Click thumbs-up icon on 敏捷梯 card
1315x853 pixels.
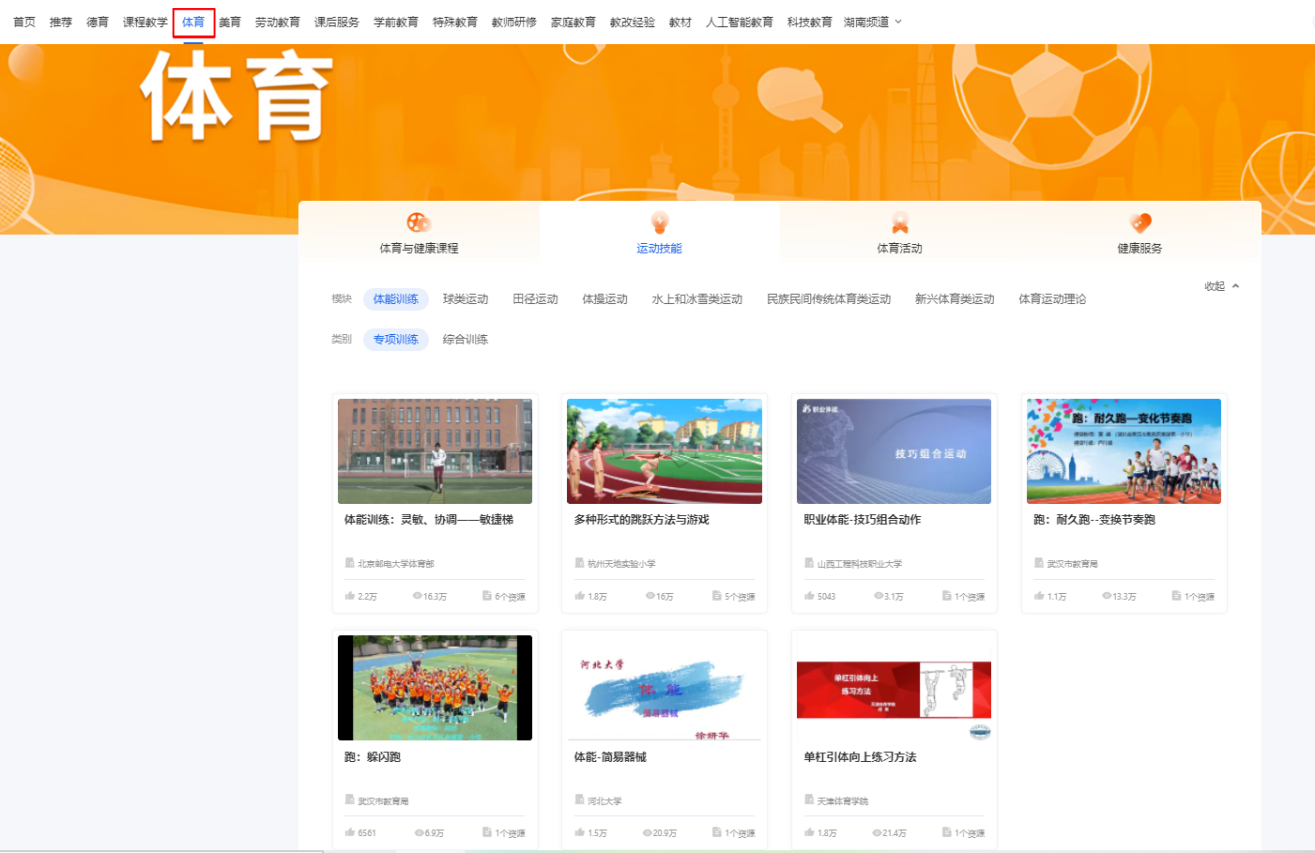pos(350,596)
